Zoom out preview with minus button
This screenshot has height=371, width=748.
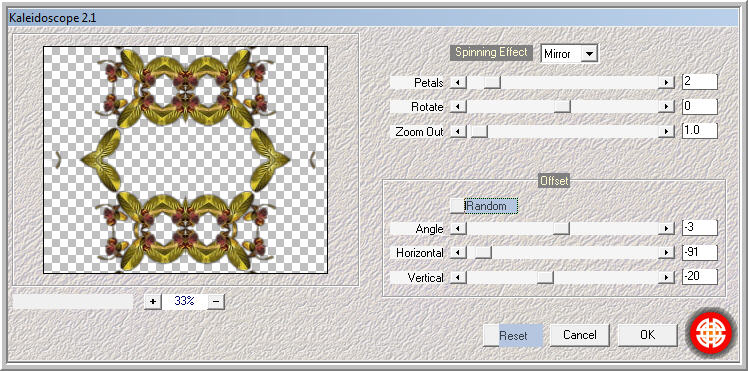(216, 301)
